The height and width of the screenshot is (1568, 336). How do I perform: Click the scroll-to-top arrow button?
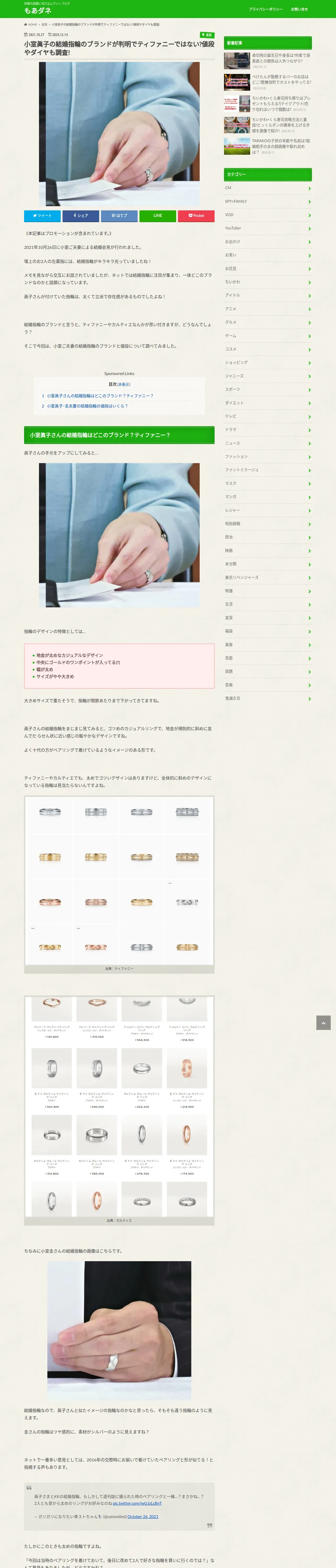pyautogui.click(x=323, y=1023)
